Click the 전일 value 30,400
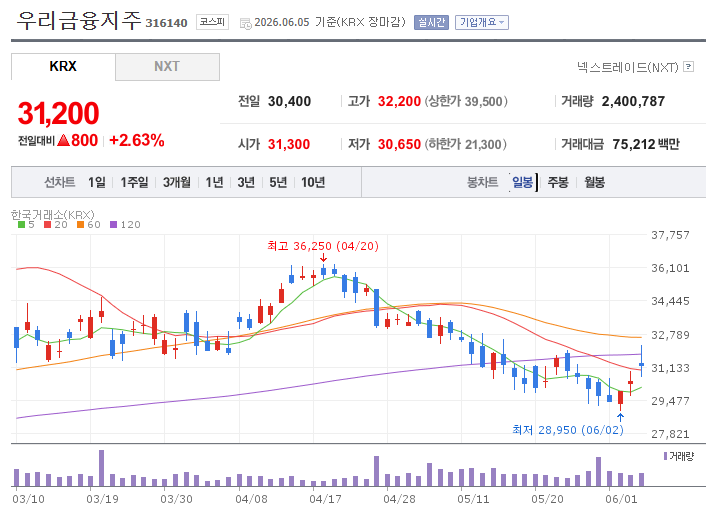 pyautogui.click(x=289, y=101)
